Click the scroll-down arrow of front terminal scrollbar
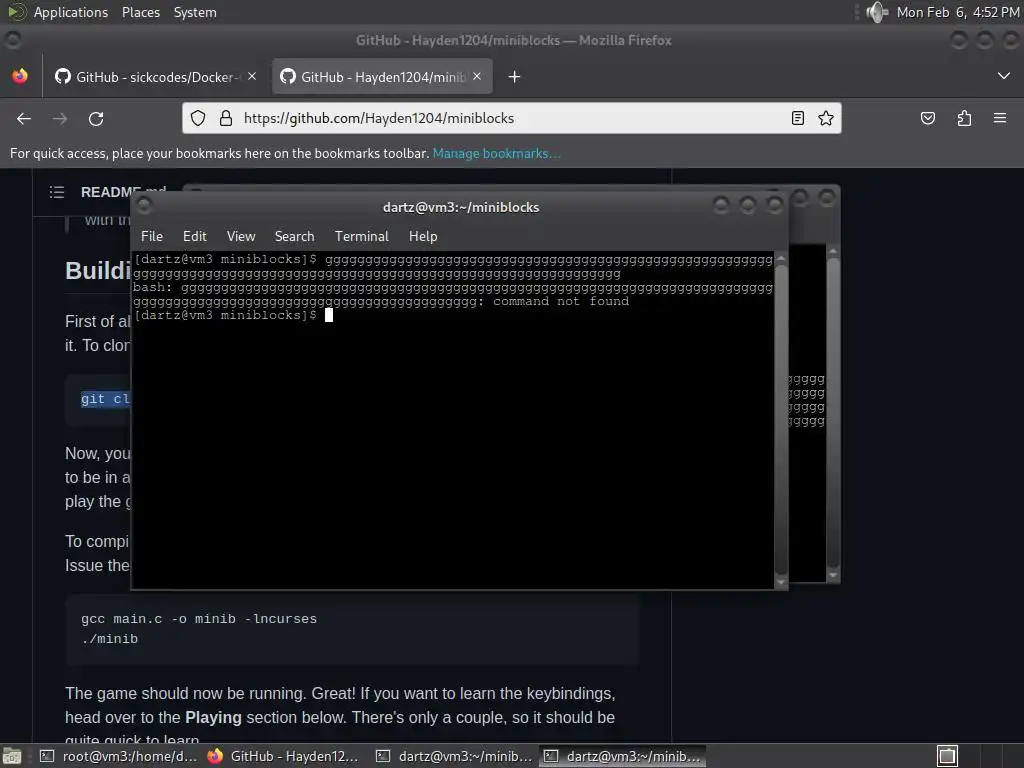The width and height of the screenshot is (1024, 768). pos(780,581)
